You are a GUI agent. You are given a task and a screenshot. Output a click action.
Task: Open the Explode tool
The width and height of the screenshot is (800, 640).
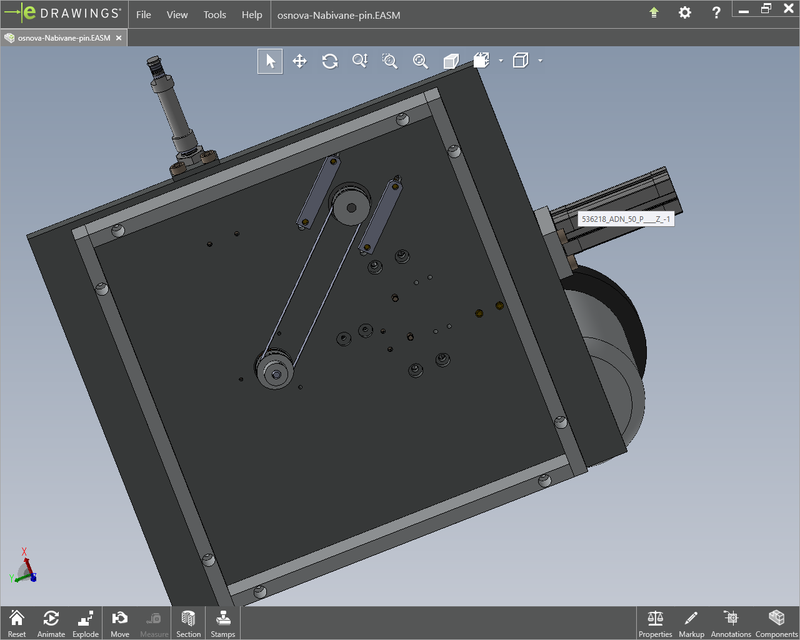point(84,622)
